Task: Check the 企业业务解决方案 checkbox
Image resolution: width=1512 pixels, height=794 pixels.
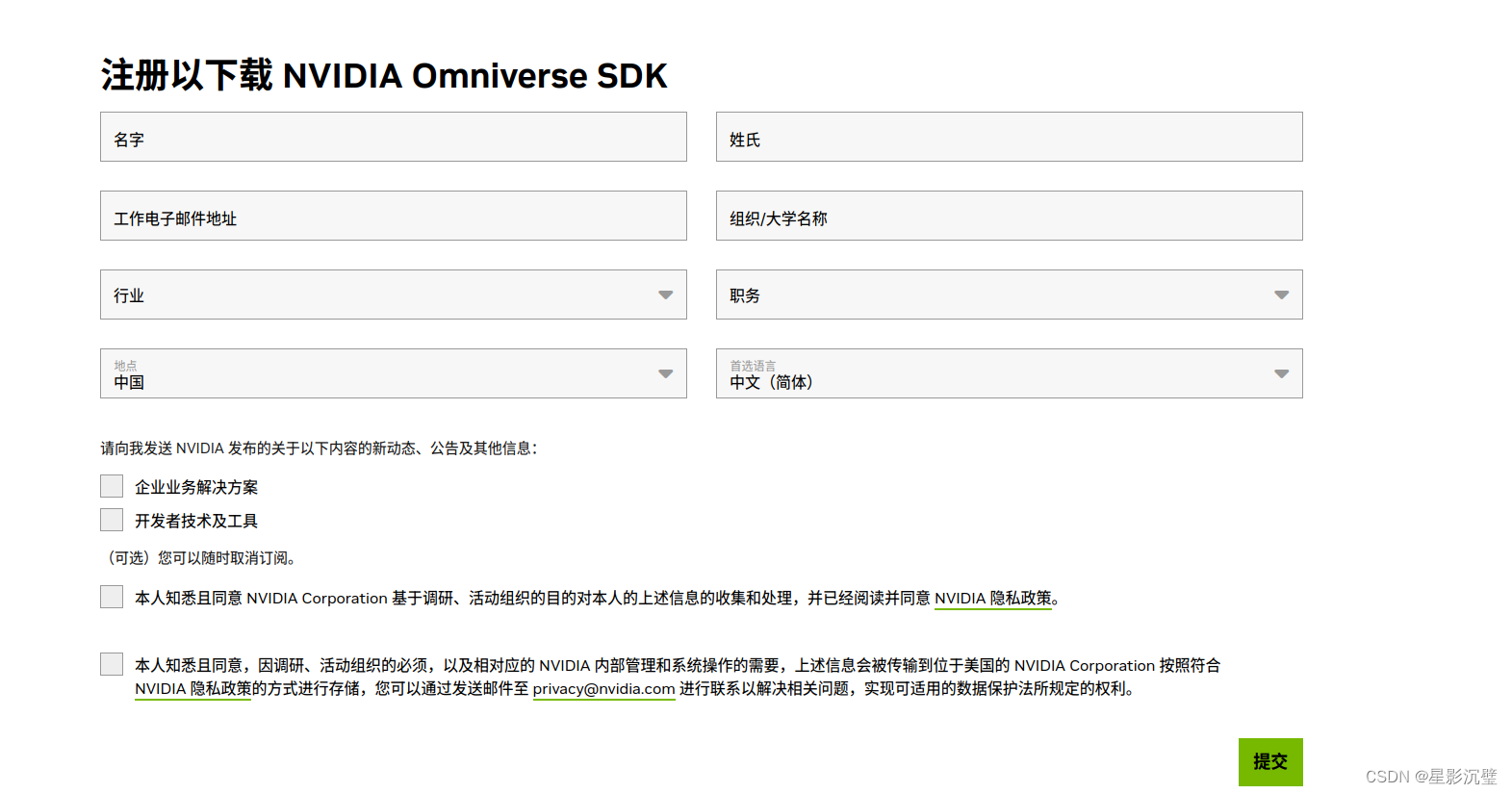Action: (112, 486)
